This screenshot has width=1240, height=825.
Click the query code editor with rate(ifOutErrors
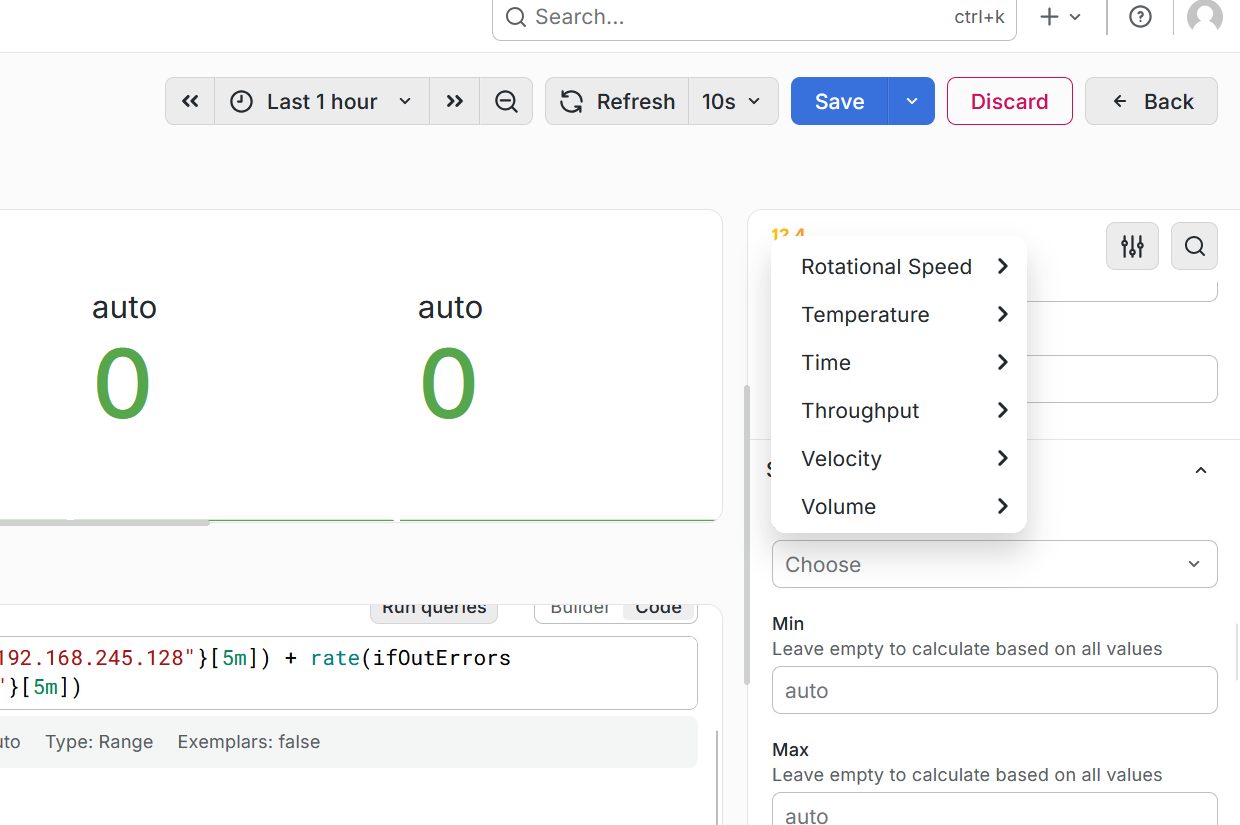(348, 673)
